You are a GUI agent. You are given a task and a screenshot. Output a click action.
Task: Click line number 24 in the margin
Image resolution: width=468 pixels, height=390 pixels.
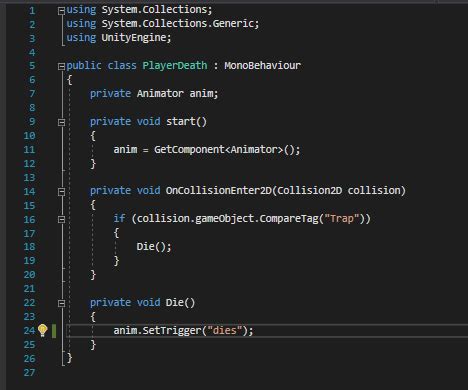[29, 330]
